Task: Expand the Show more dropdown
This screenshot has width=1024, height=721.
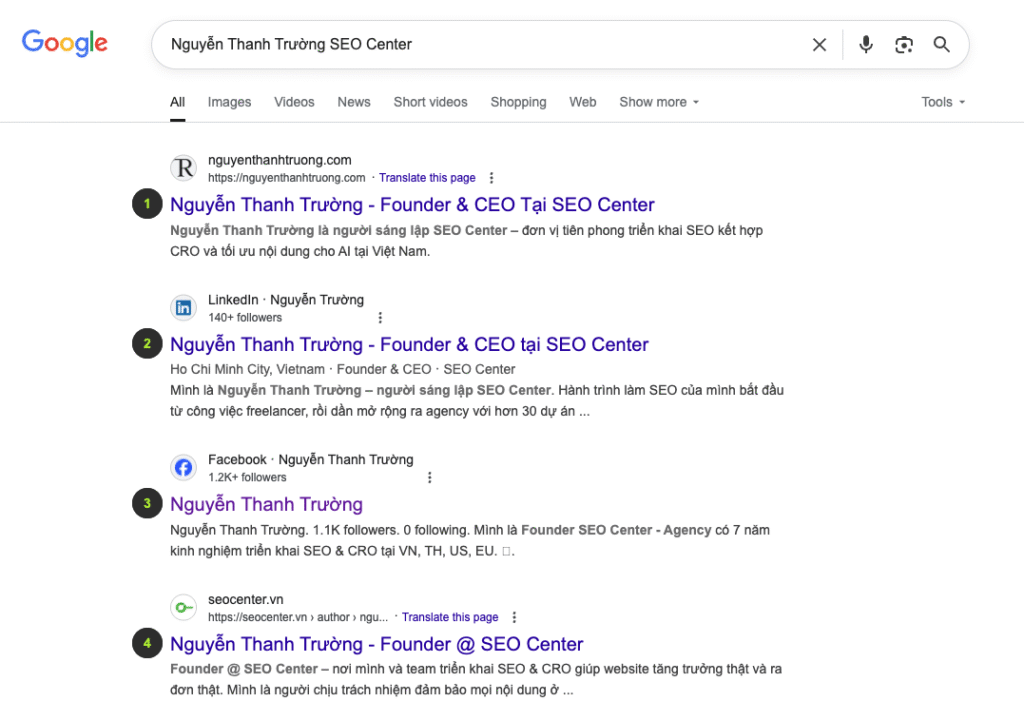Action: tap(659, 102)
